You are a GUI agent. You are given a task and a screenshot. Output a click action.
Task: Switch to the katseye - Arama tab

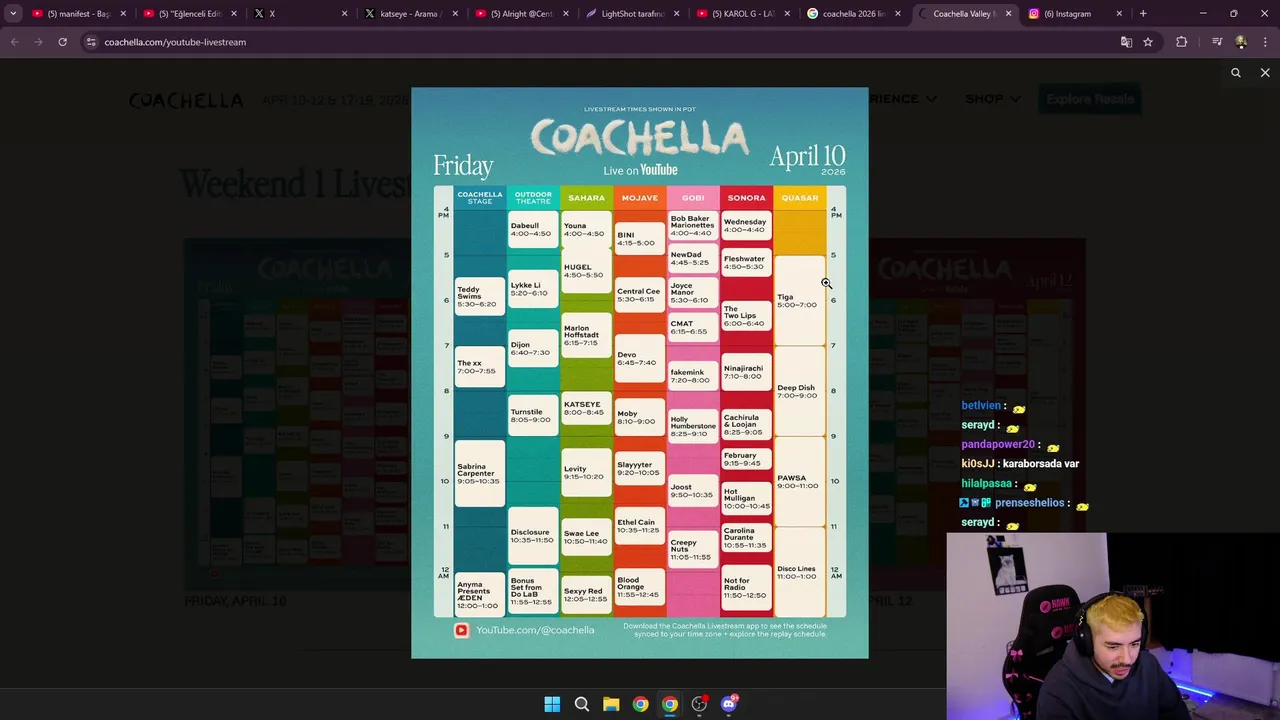pyautogui.click(x=410, y=14)
